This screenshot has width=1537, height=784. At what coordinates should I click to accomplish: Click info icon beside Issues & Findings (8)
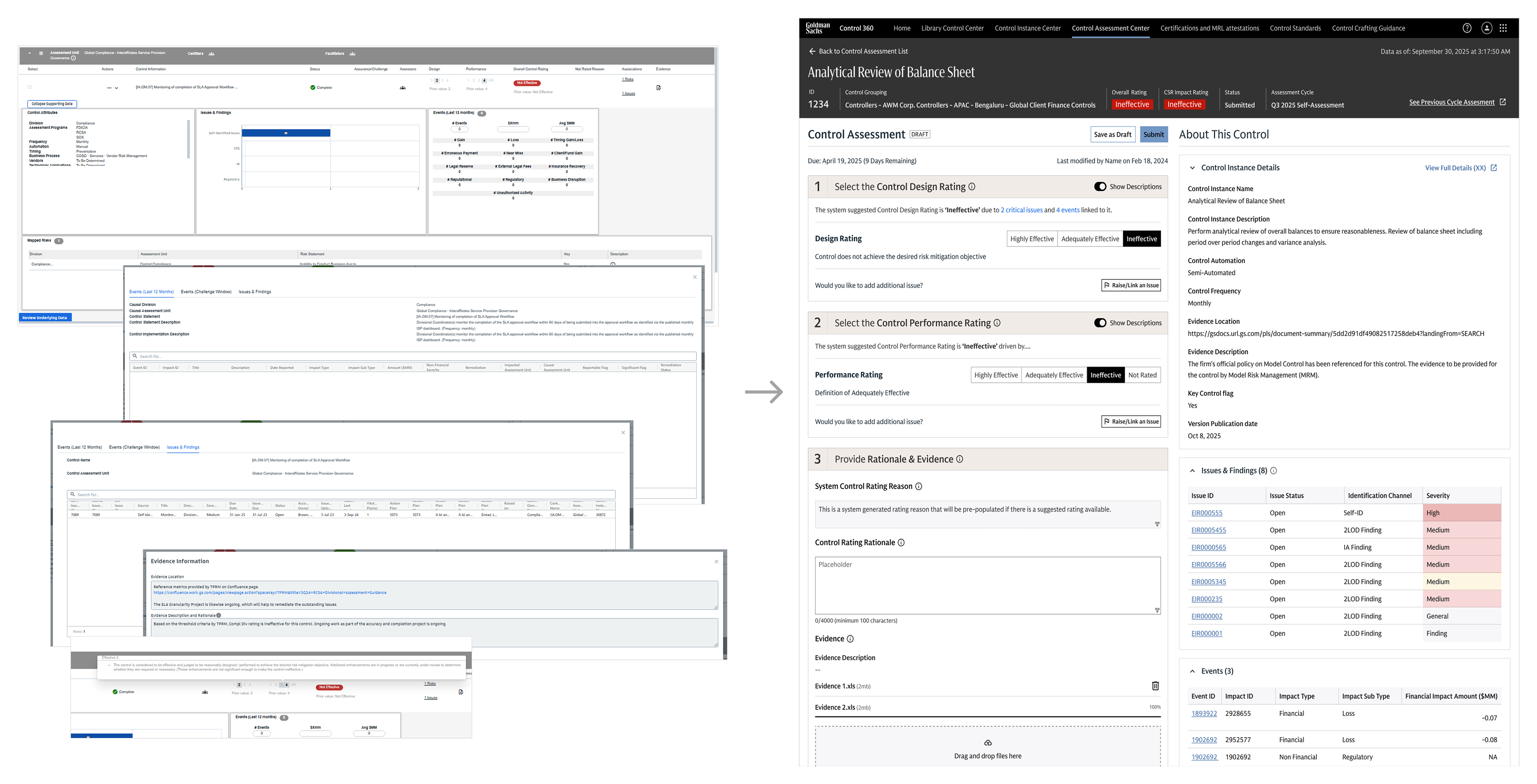pyautogui.click(x=1273, y=471)
